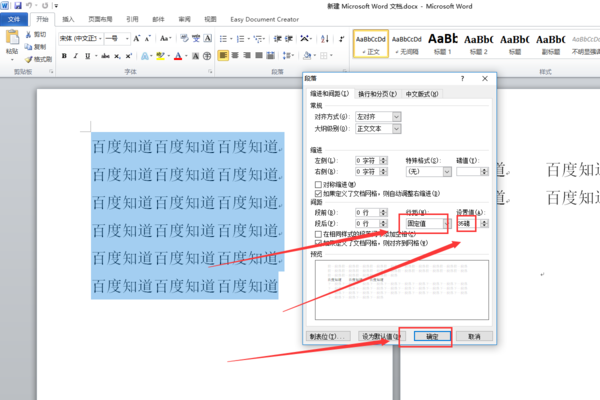Image resolution: width=600 pixels, height=400 pixels.
Task: Click the Enclose Characters circled-character icon
Action: click(207, 56)
